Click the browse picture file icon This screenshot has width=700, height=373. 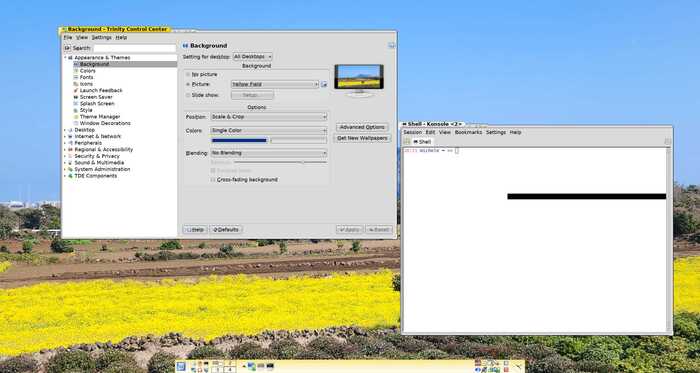tap(324, 84)
